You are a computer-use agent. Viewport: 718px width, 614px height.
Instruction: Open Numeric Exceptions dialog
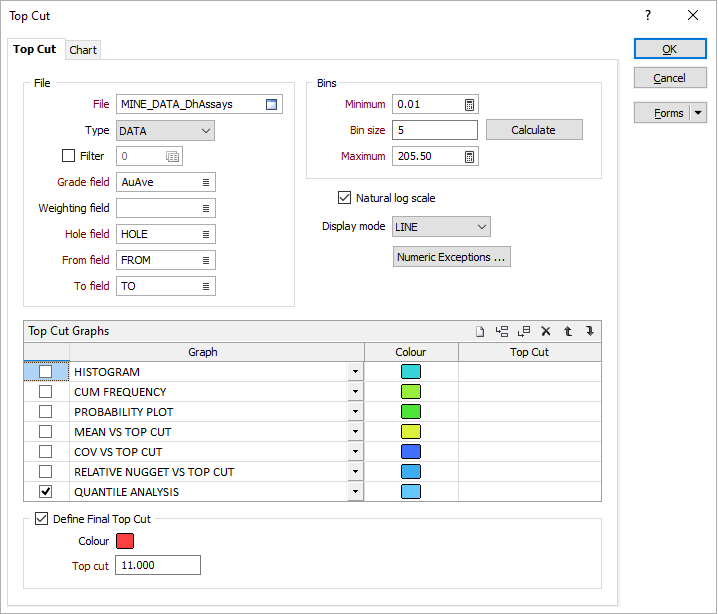(x=452, y=257)
